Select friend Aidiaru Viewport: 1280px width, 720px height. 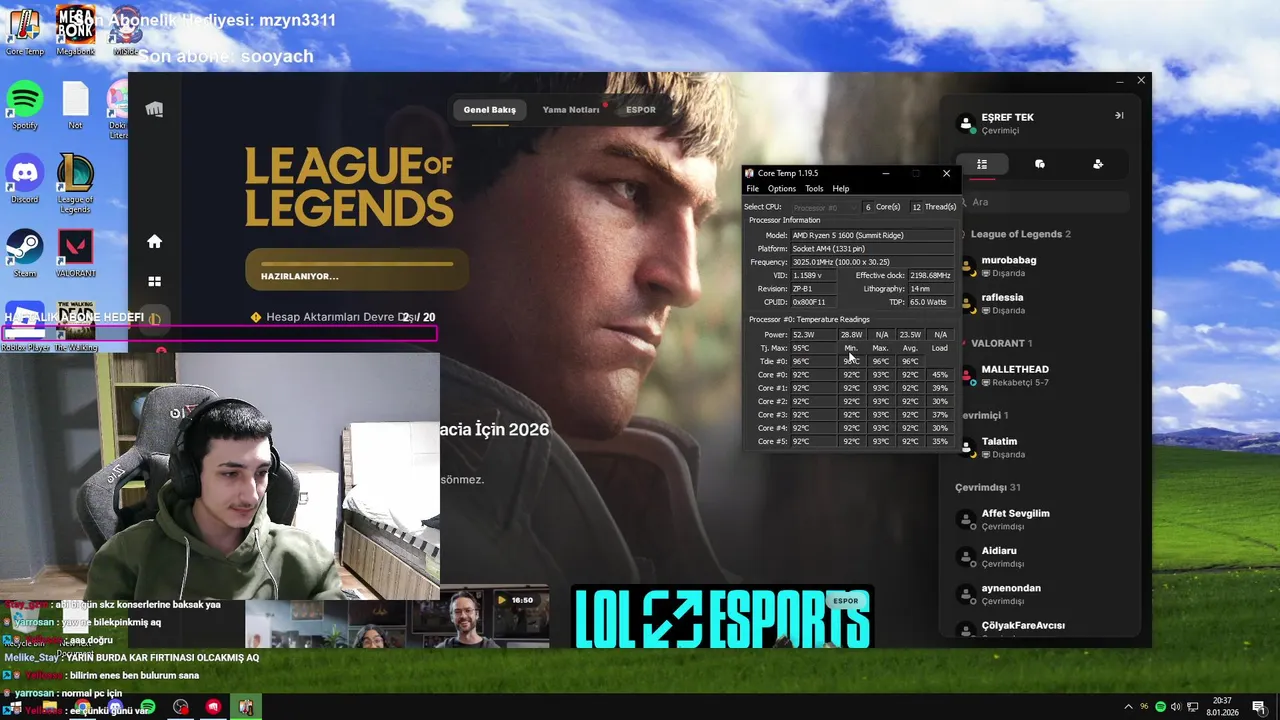coord(1040,556)
